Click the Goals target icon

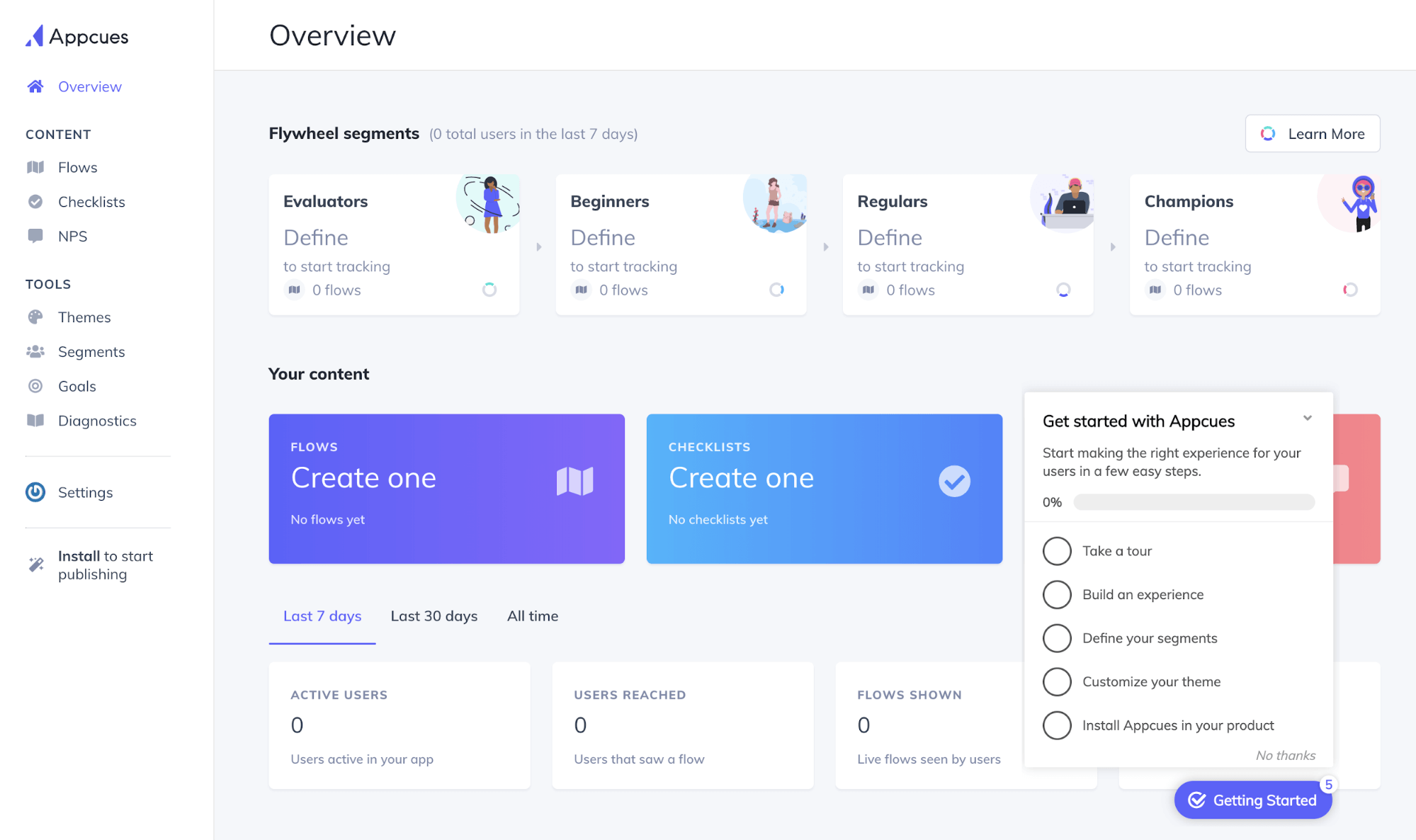click(x=35, y=386)
